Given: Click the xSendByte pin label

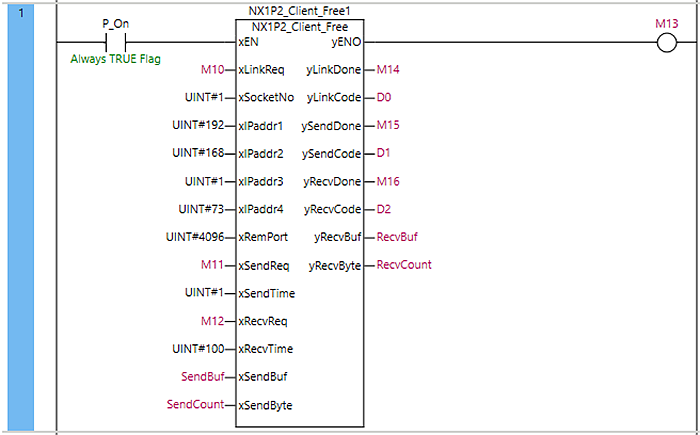Looking at the screenshot, I should (266, 406).
